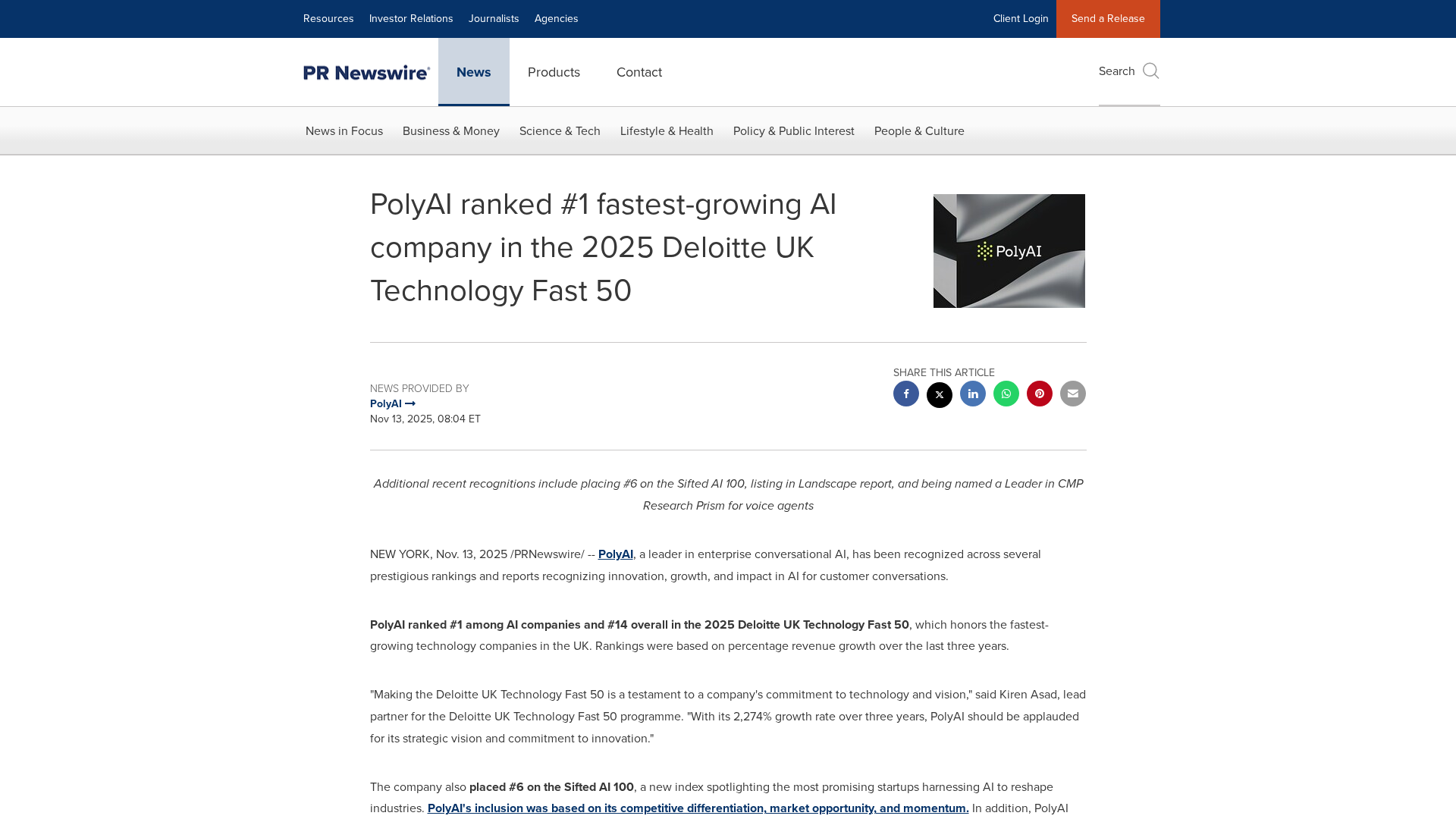Image resolution: width=1456 pixels, height=819 pixels.
Task: Open Client Login link
Action: (x=1020, y=19)
